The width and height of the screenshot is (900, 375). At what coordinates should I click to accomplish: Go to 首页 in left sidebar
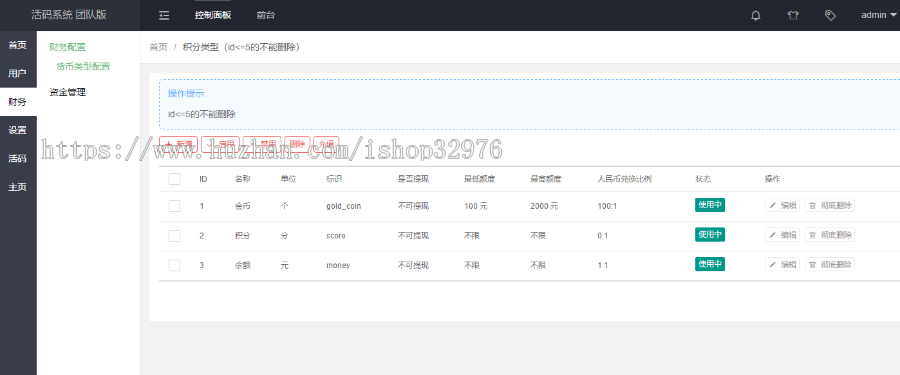pos(18,45)
